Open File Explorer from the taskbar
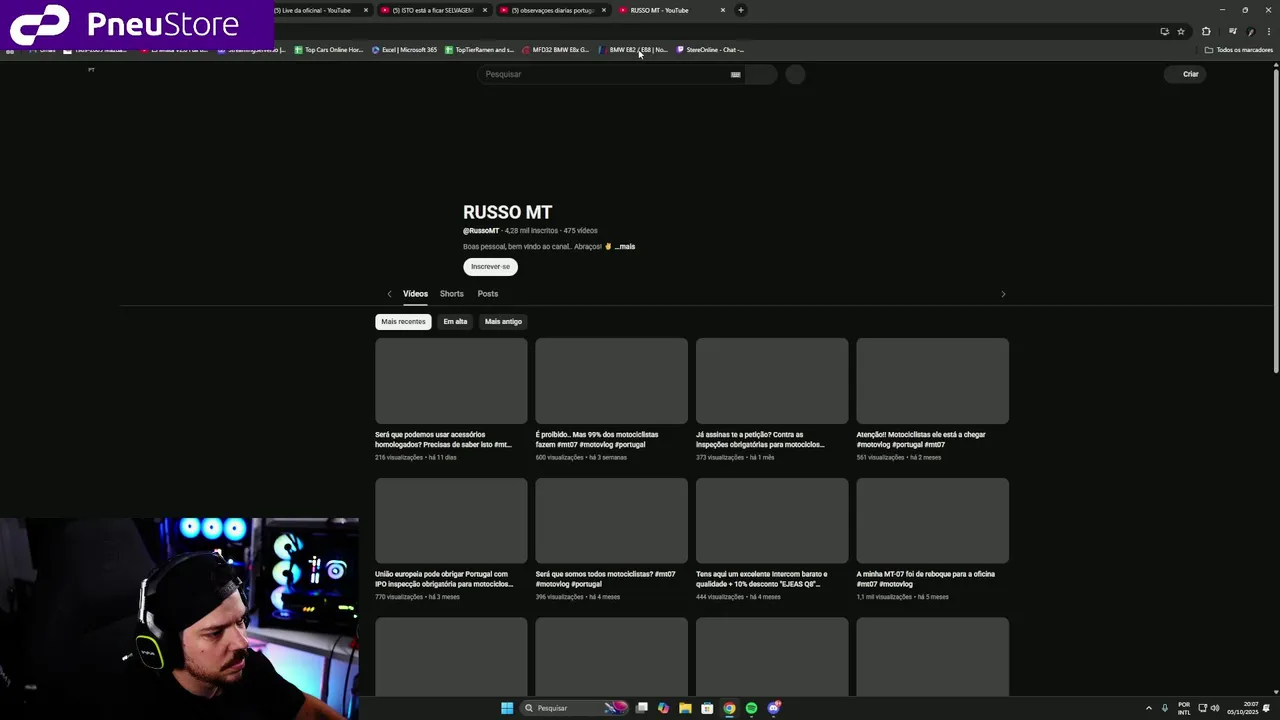The image size is (1280, 720). pyautogui.click(x=685, y=708)
